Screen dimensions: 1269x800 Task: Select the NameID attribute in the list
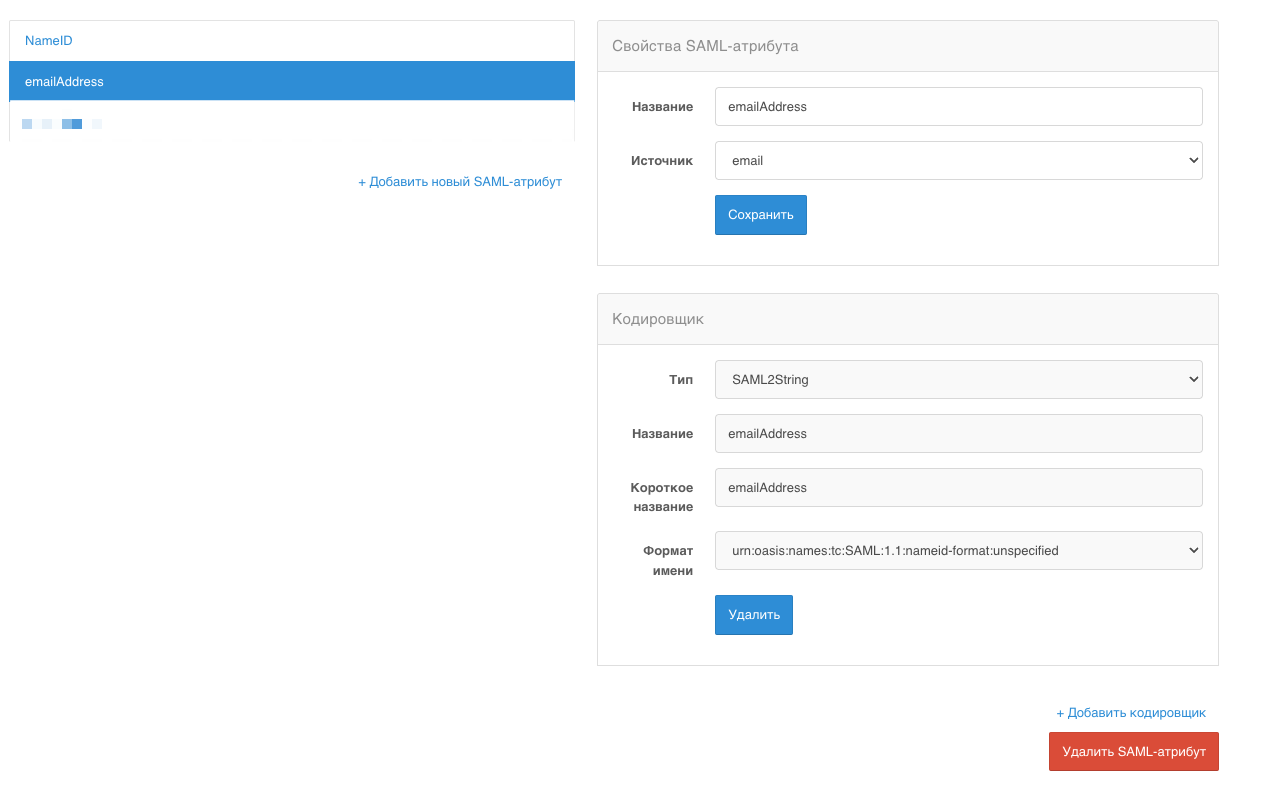48,40
